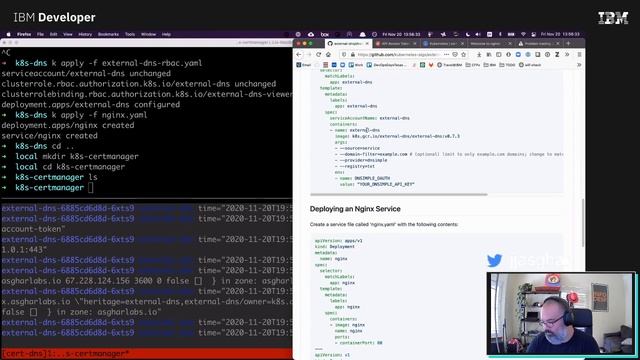Open the Edit menu
This screenshot has height=360, width=640.
coord(53,34)
